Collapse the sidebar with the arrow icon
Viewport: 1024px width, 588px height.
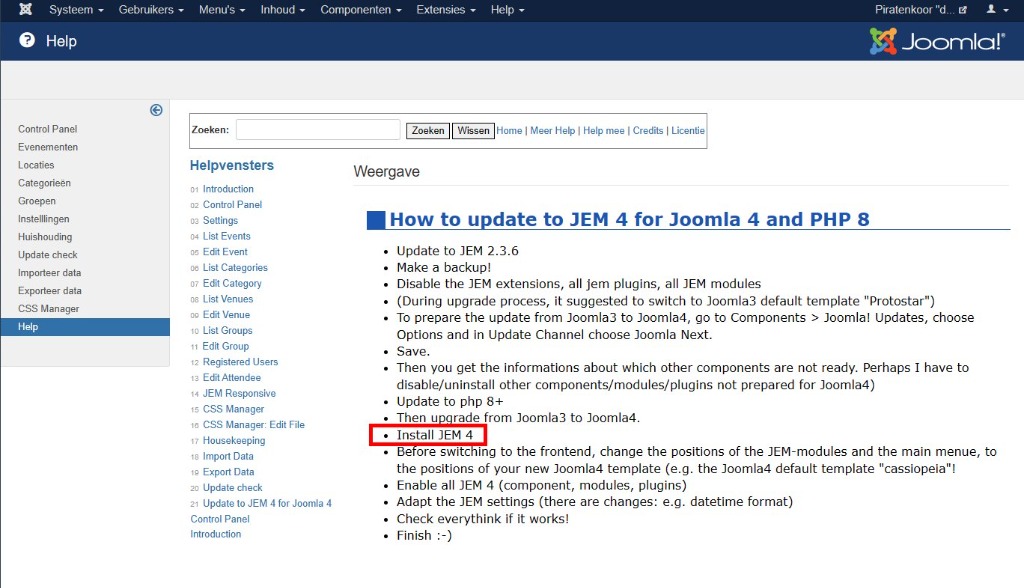(x=156, y=110)
